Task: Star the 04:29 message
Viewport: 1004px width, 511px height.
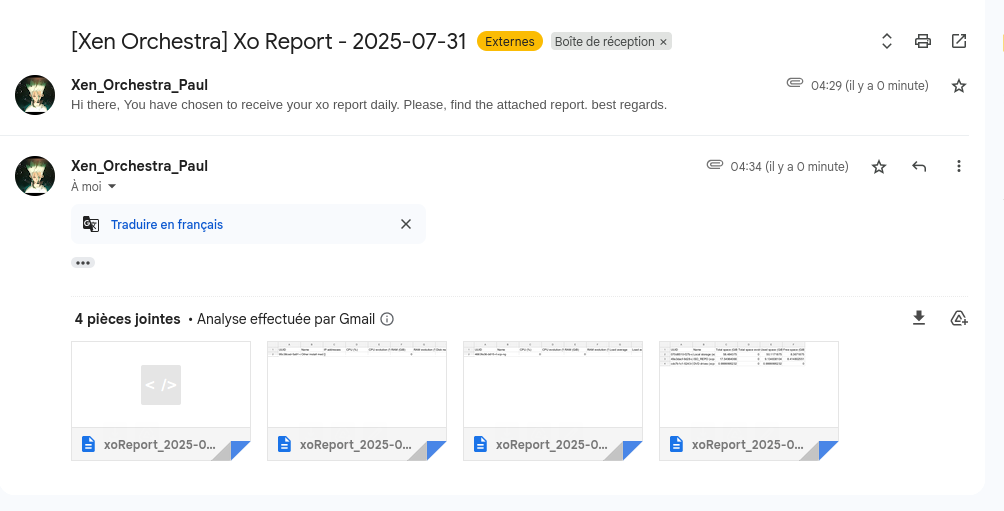Action: pyautogui.click(x=959, y=86)
